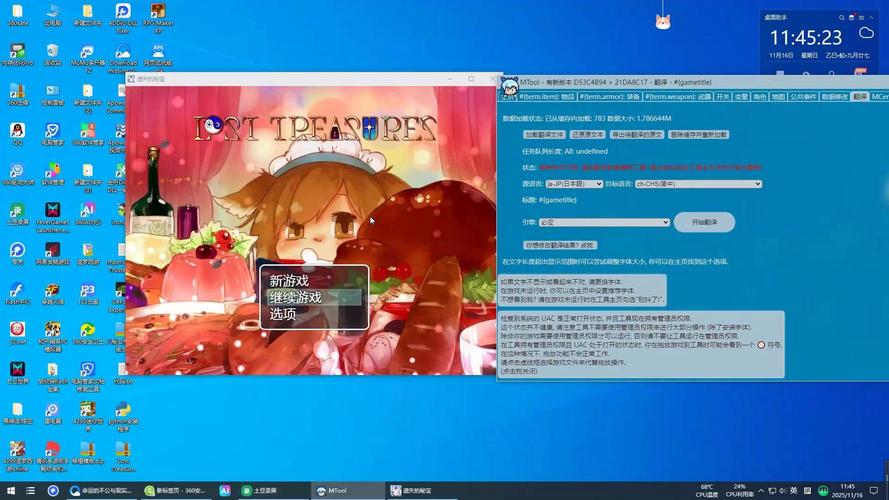Select the 翻译 tab in MTool
The width and height of the screenshot is (889, 500).
point(860,97)
